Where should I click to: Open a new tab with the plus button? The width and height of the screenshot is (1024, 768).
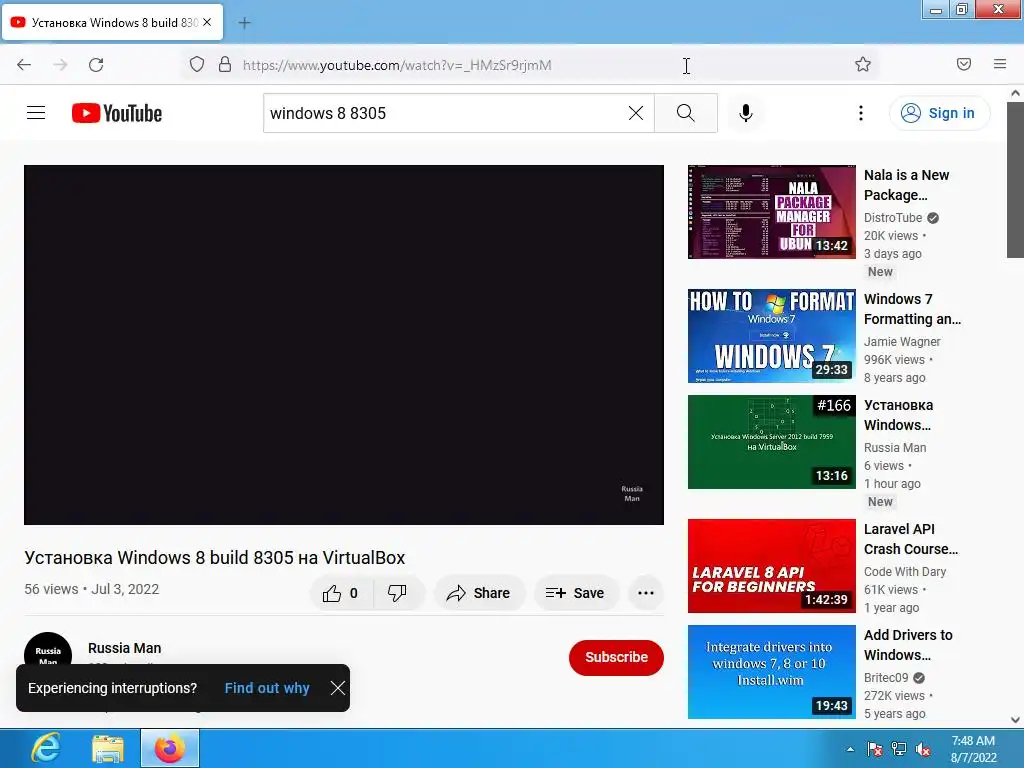click(244, 23)
